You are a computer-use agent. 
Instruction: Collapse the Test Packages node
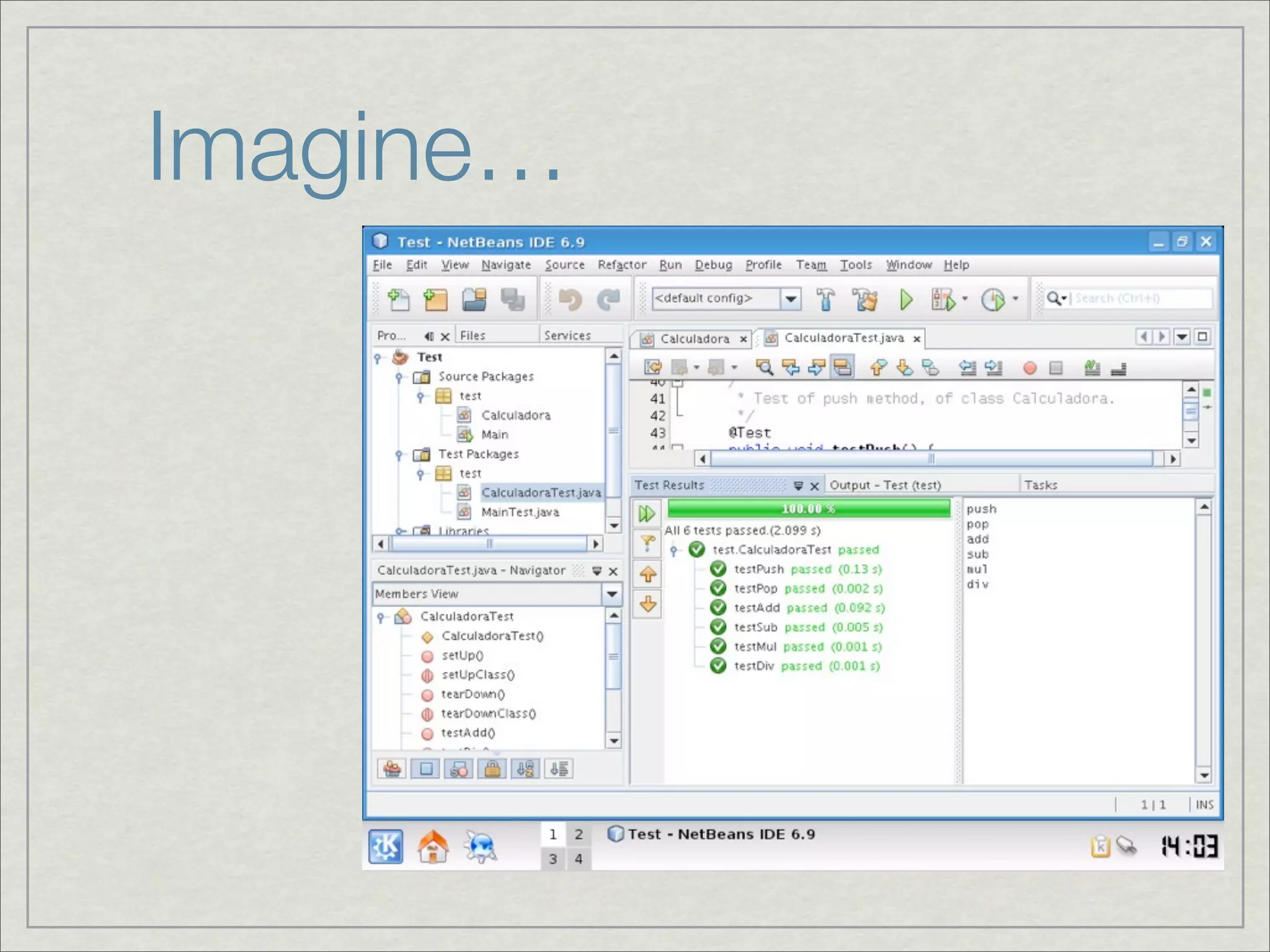pyautogui.click(x=399, y=454)
